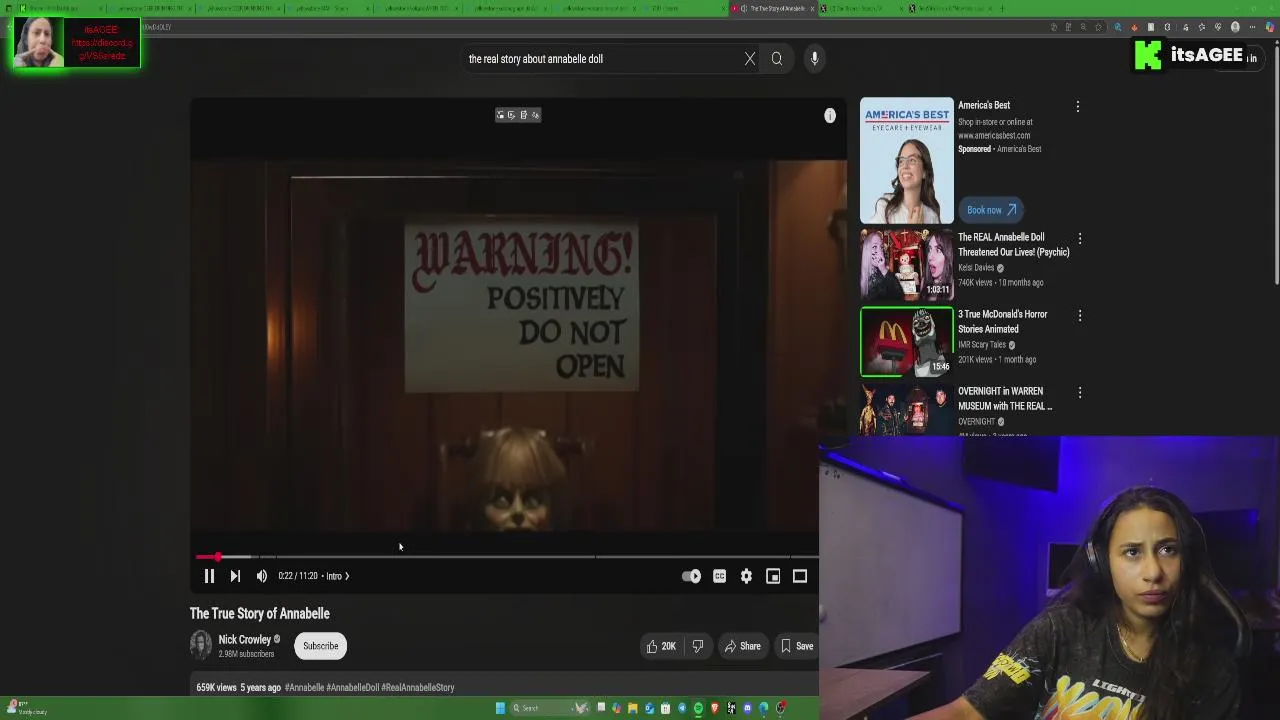This screenshot has height=720, width=1280.
Task: Open the overlay toolbar on video top
Action: 518,115
